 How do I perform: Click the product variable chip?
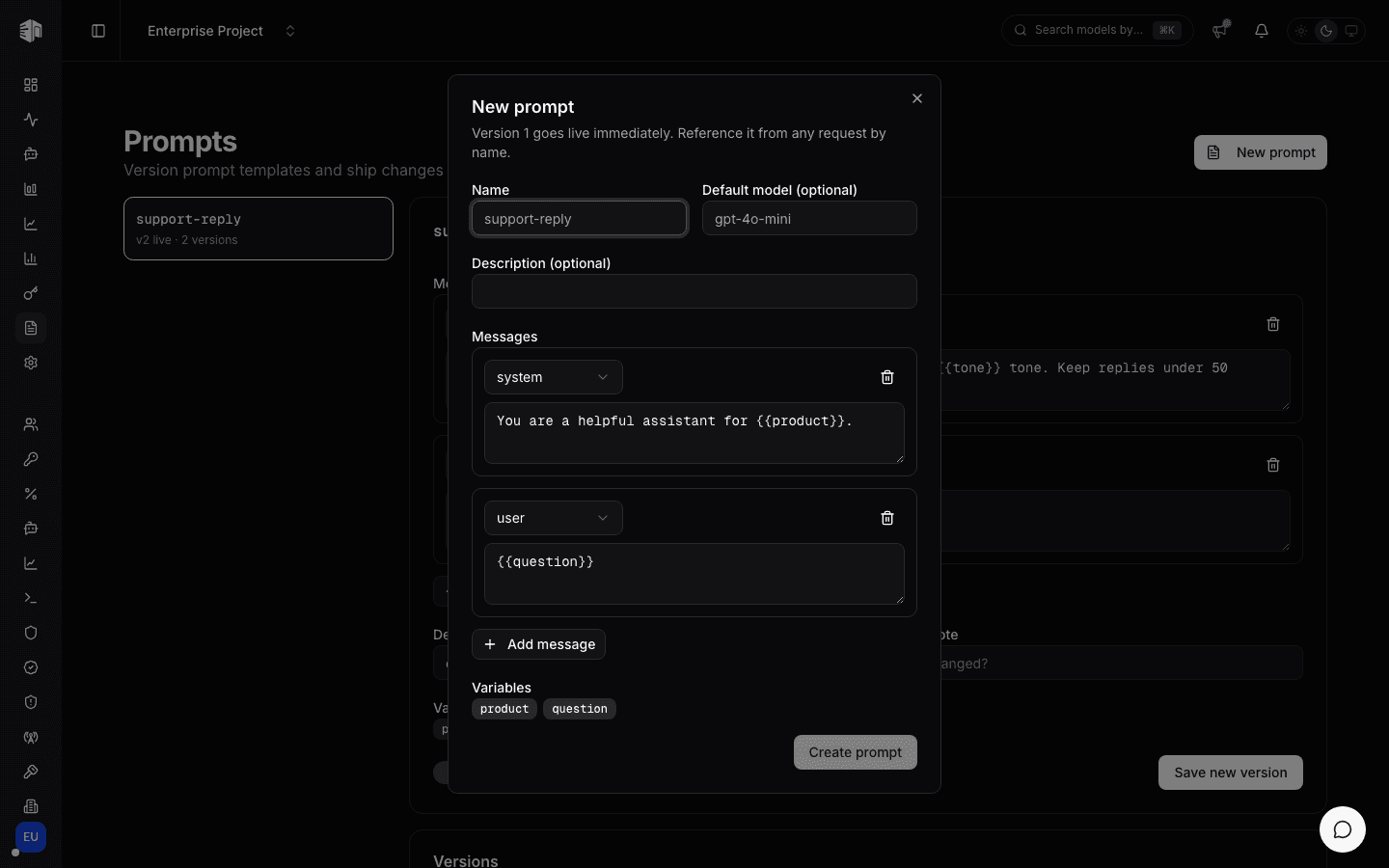pos(504,709)
